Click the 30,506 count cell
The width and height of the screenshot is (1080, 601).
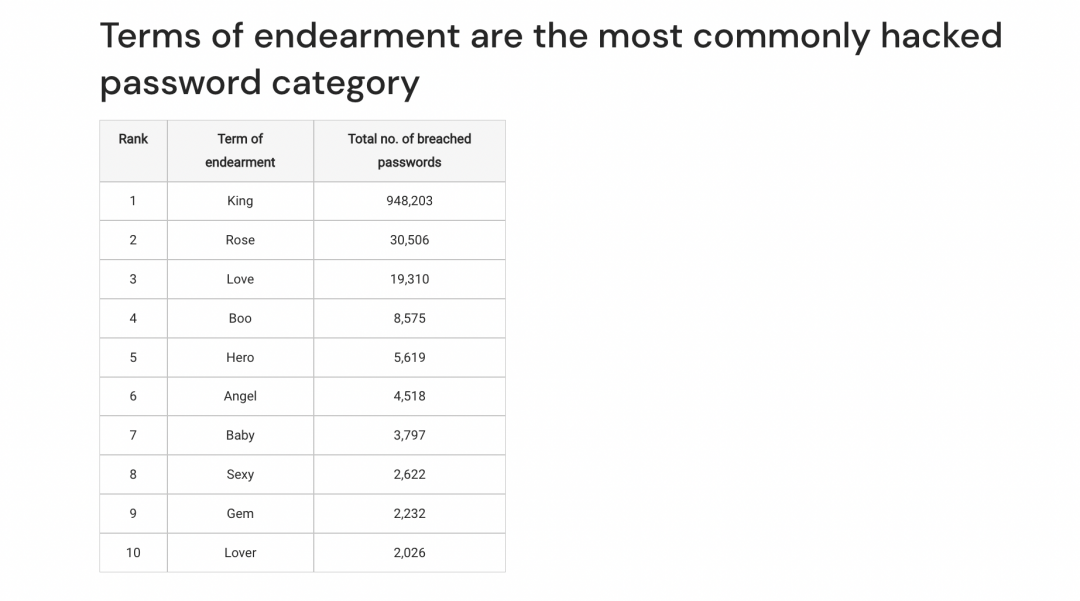click(x=409, y=240)
